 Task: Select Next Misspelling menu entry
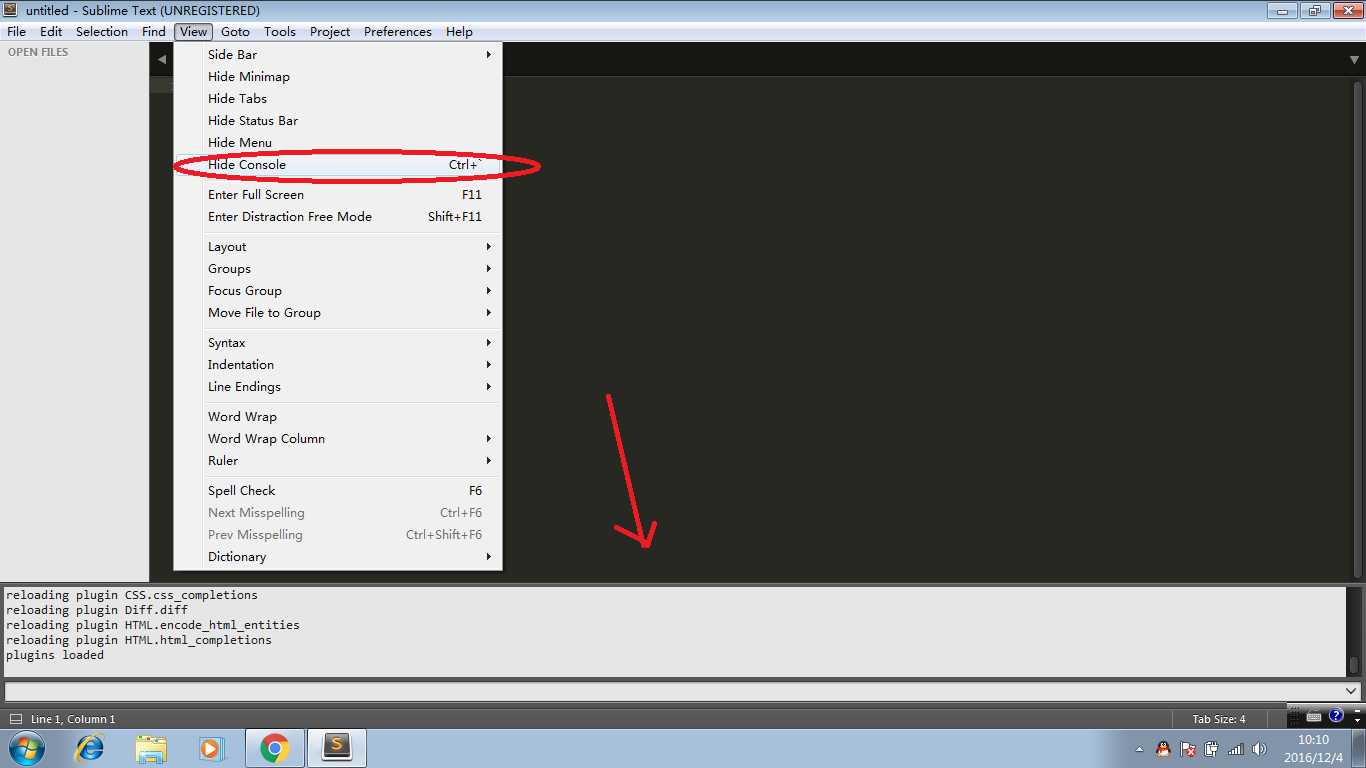click(x=338, y=512)
